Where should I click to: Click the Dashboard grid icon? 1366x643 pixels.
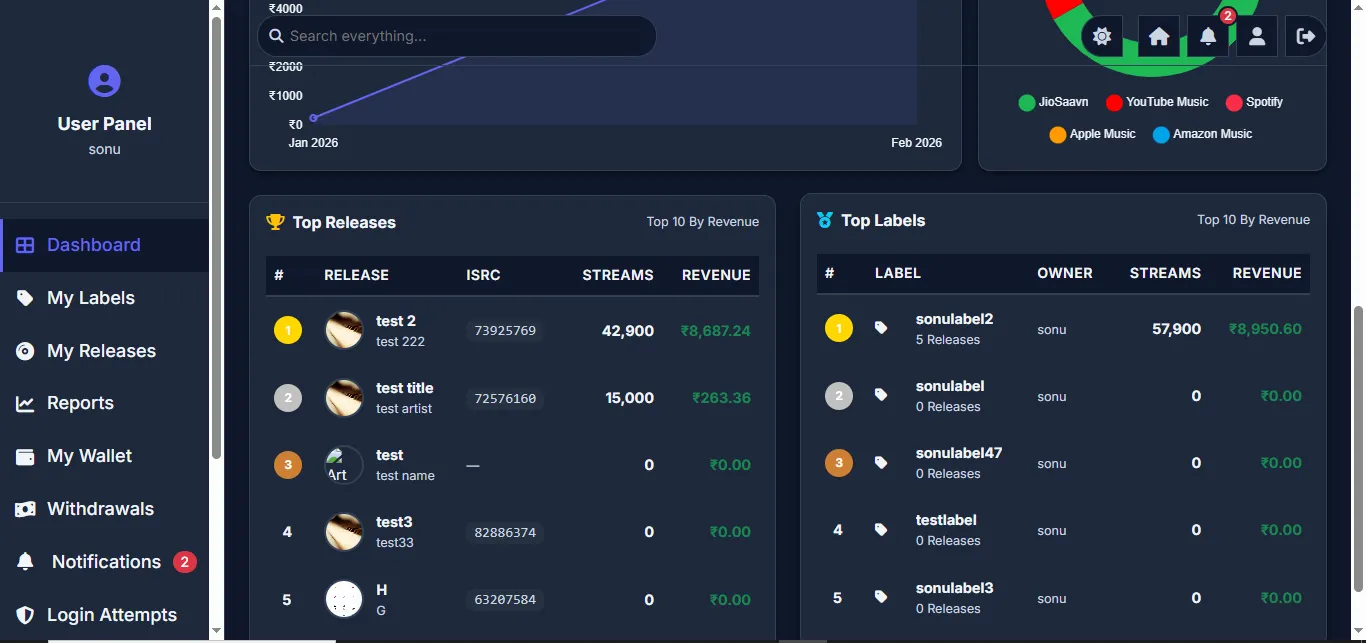point(25,245)
